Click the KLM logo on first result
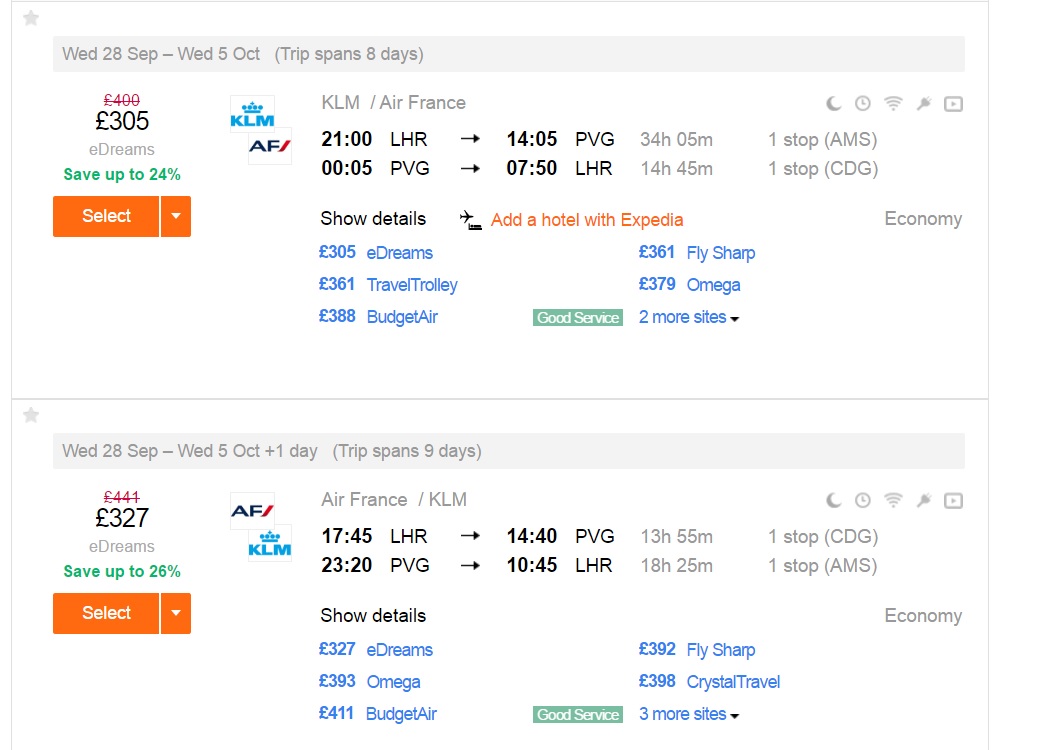The image size is (1044, 750). 252,115
